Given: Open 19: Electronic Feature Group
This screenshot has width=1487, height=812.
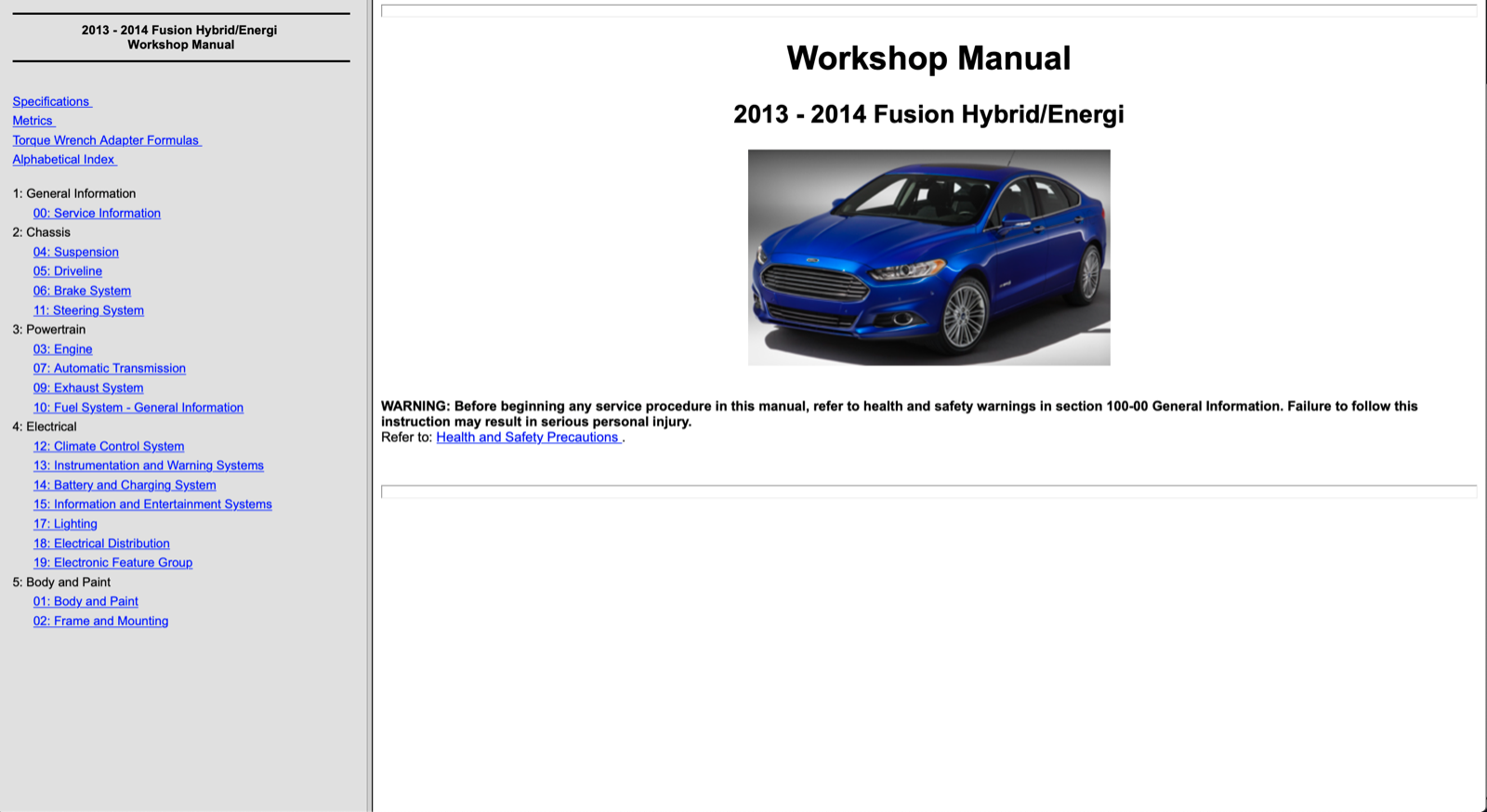Looking at the screenshot, I should [112, 563].
